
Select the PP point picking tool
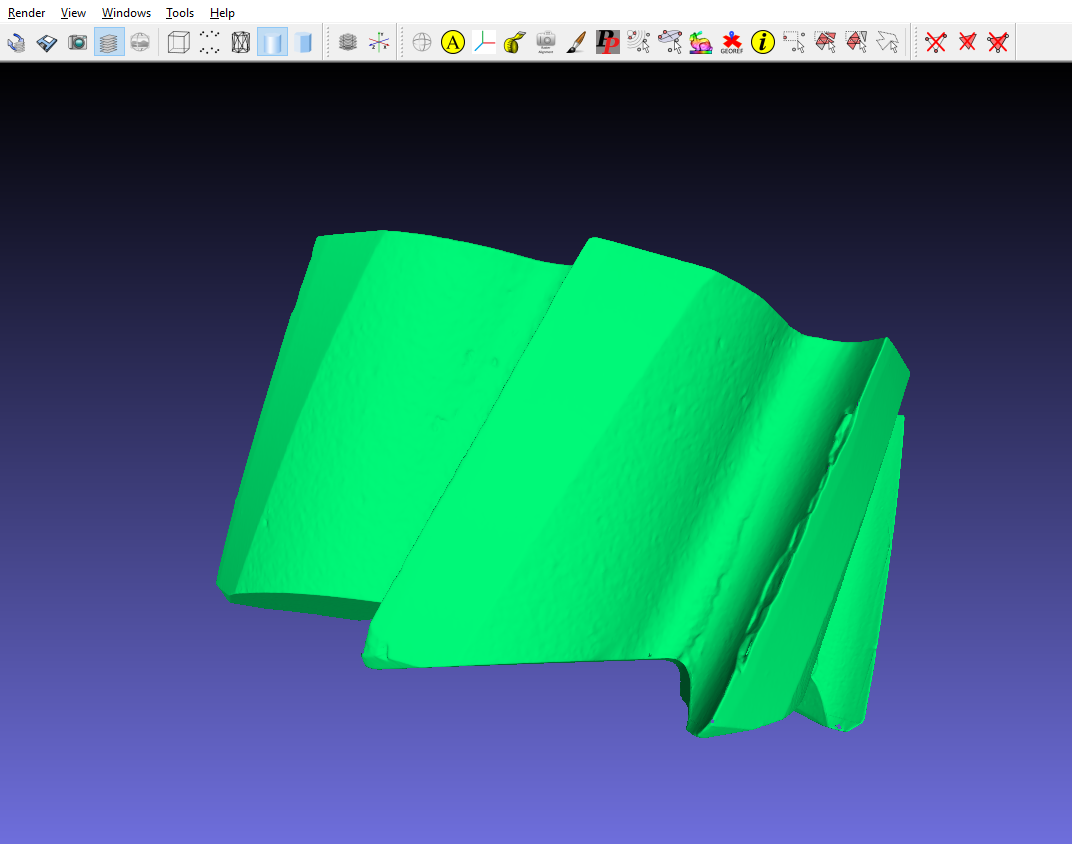(607, 42)
